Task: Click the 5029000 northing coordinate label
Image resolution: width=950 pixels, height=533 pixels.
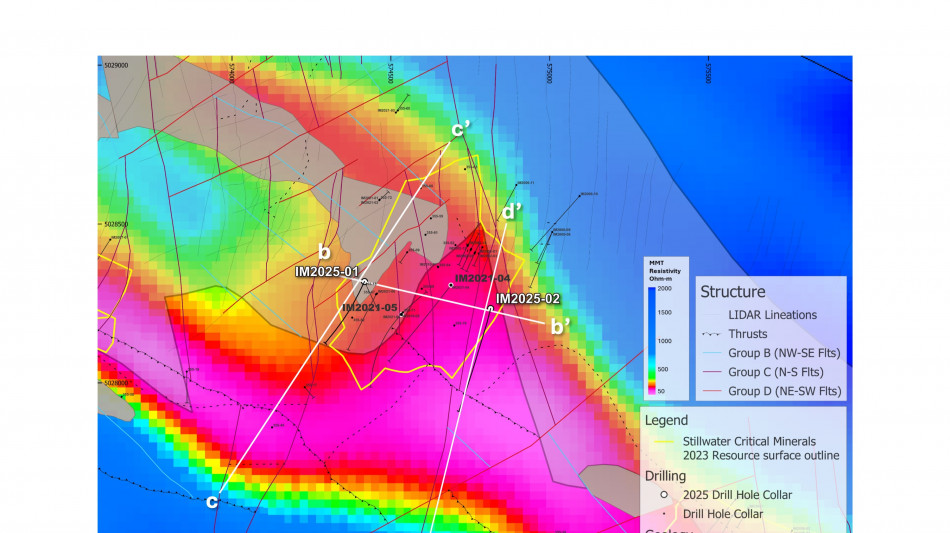Action: click(x=116, y=64)
